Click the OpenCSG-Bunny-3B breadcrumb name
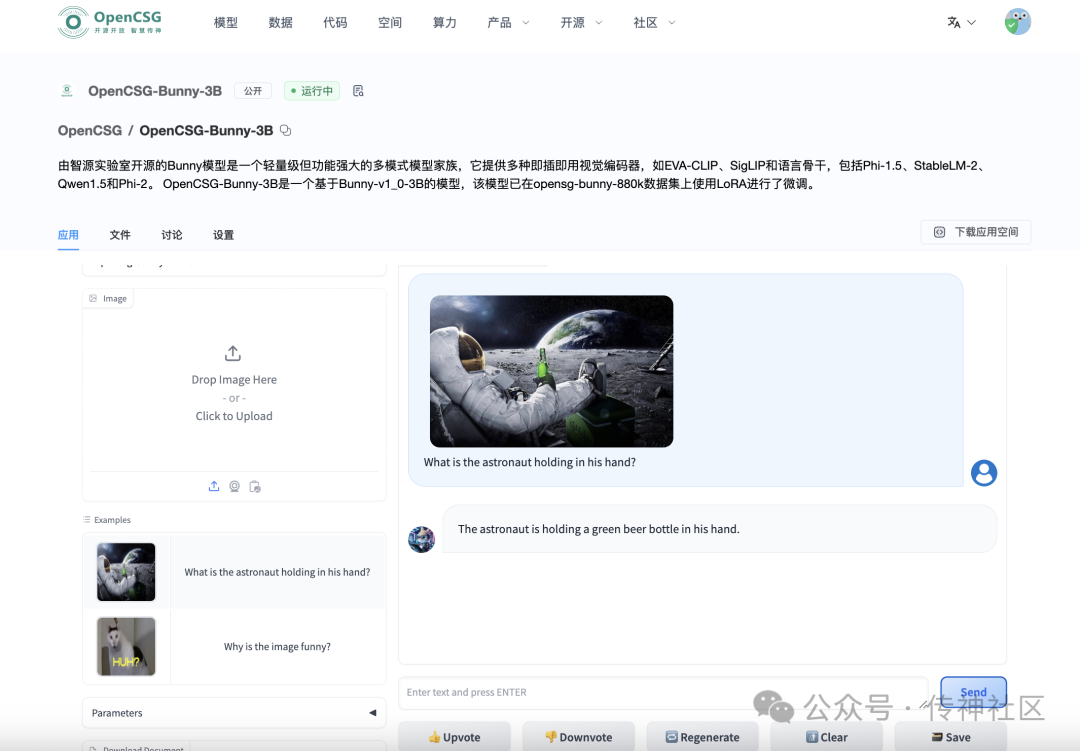Viewport: 1080px width, 751px height. tap(206, 131)
